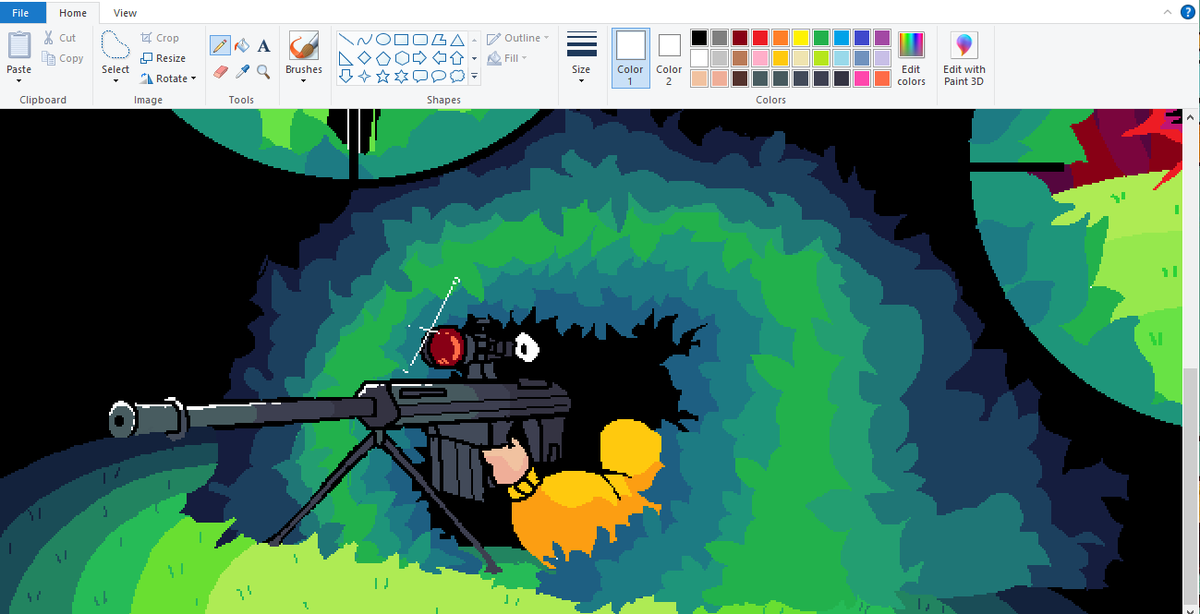Open the shape Fill dropdown
The width and height of the screenshot is (1200, 614).
click(x=505, y=58)
